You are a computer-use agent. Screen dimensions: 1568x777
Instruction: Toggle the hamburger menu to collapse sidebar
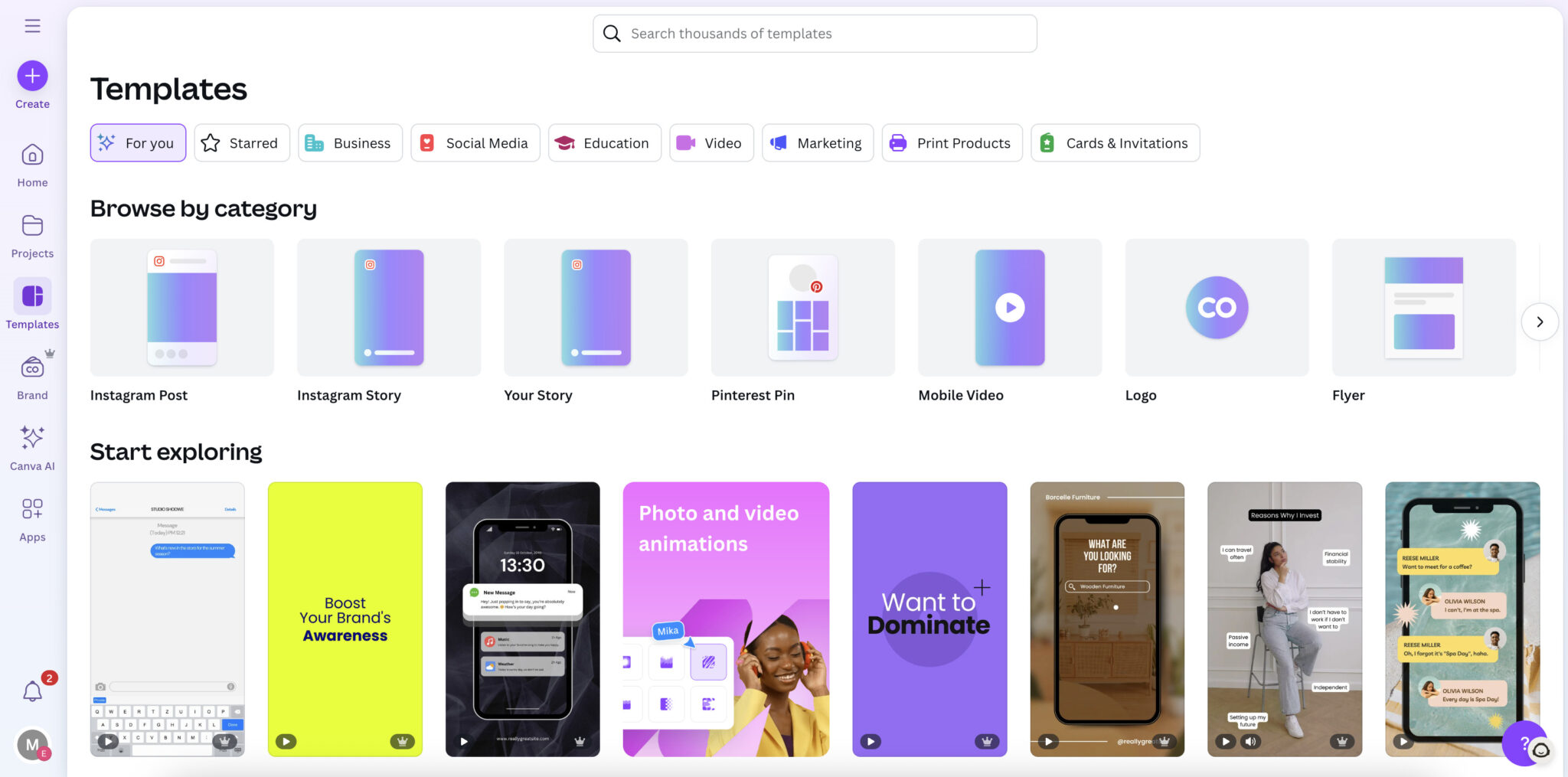pos(32,26)
